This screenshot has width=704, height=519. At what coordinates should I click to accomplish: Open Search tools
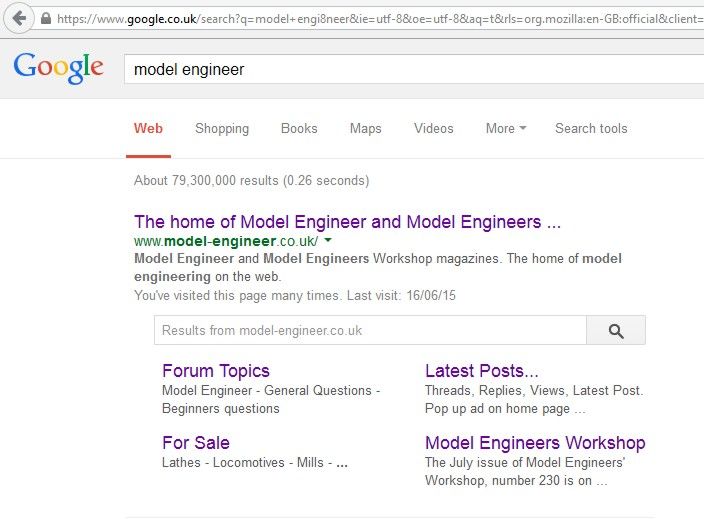(591, 128)
